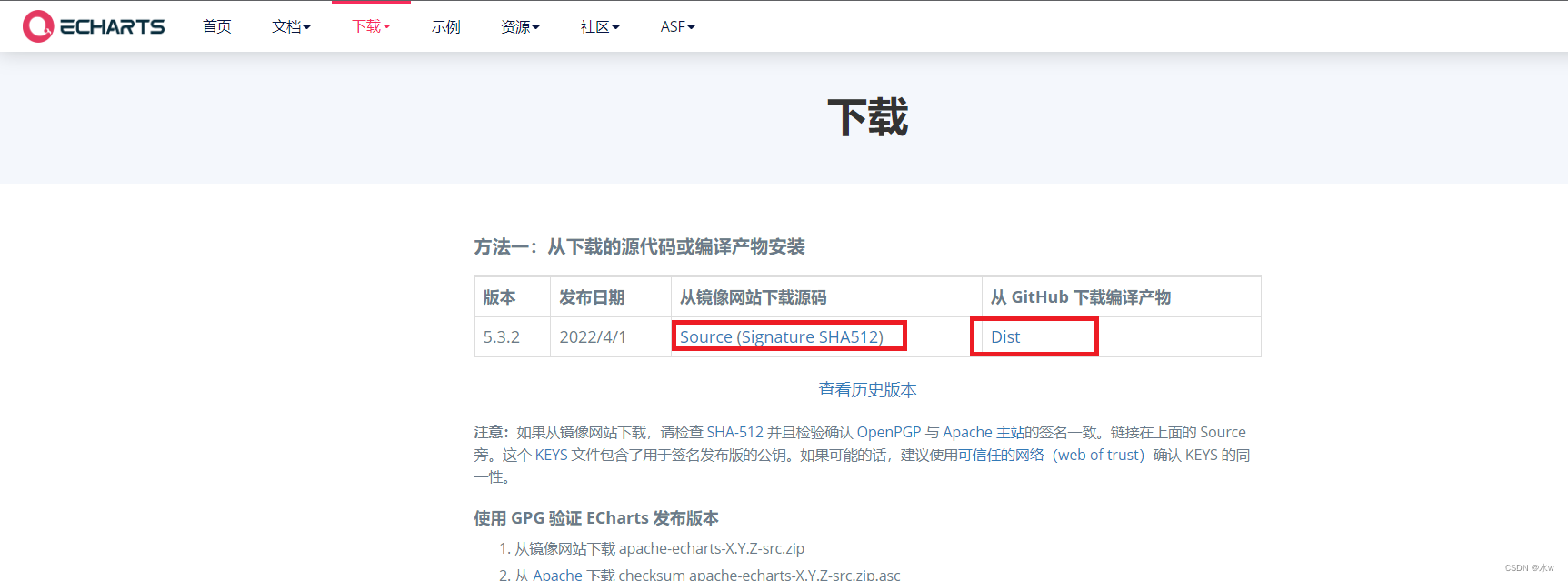Screen dimensions: 1568x581
Task: Click the Apache link in step 2
Action: 557,574
